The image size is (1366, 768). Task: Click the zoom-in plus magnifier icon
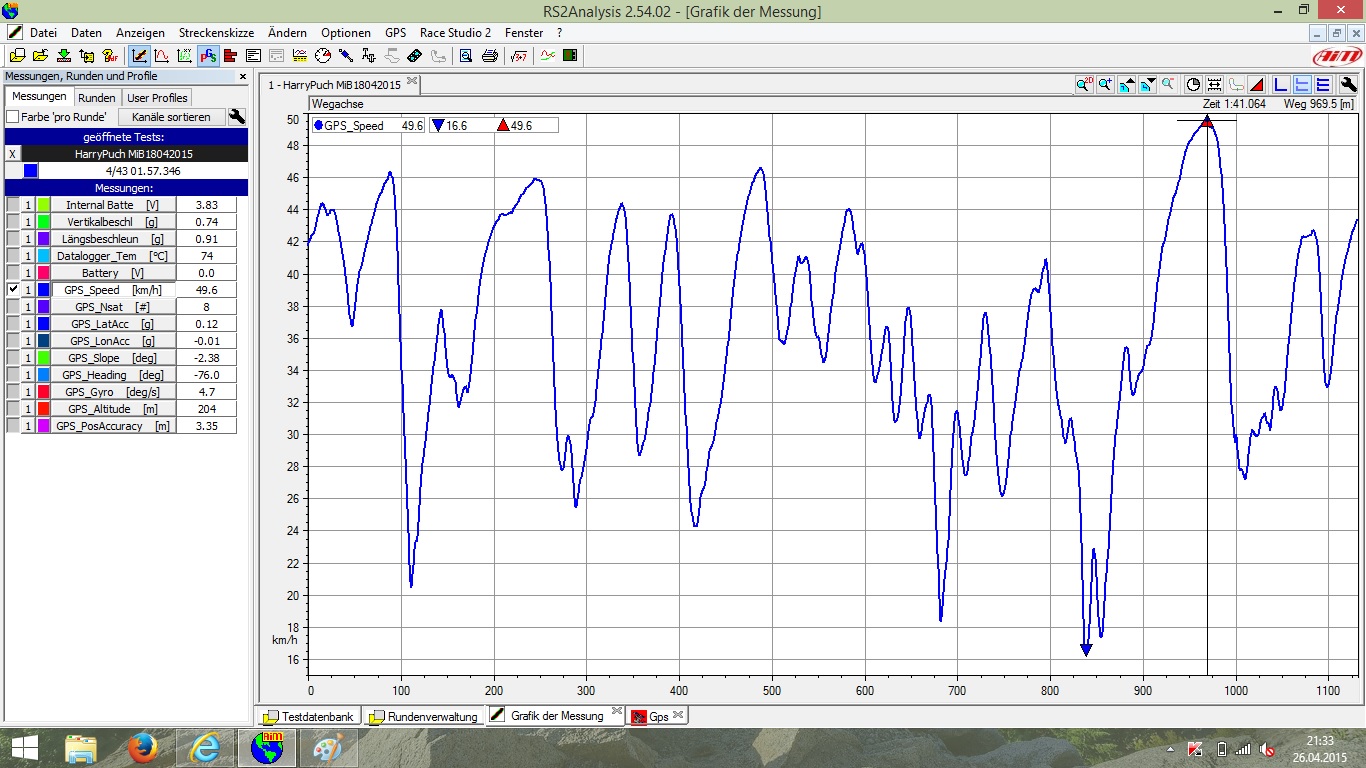[1105, 85]
